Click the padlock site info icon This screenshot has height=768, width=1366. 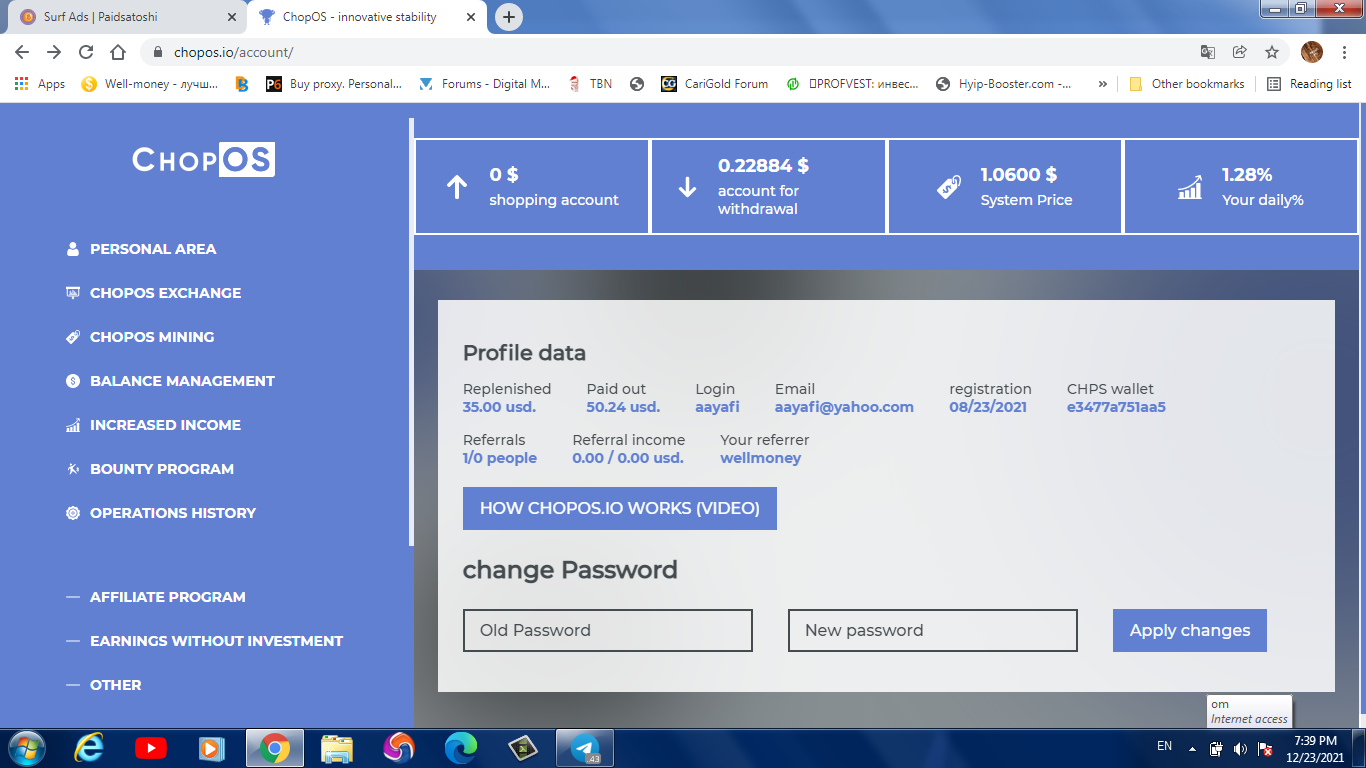coord(158,52)
